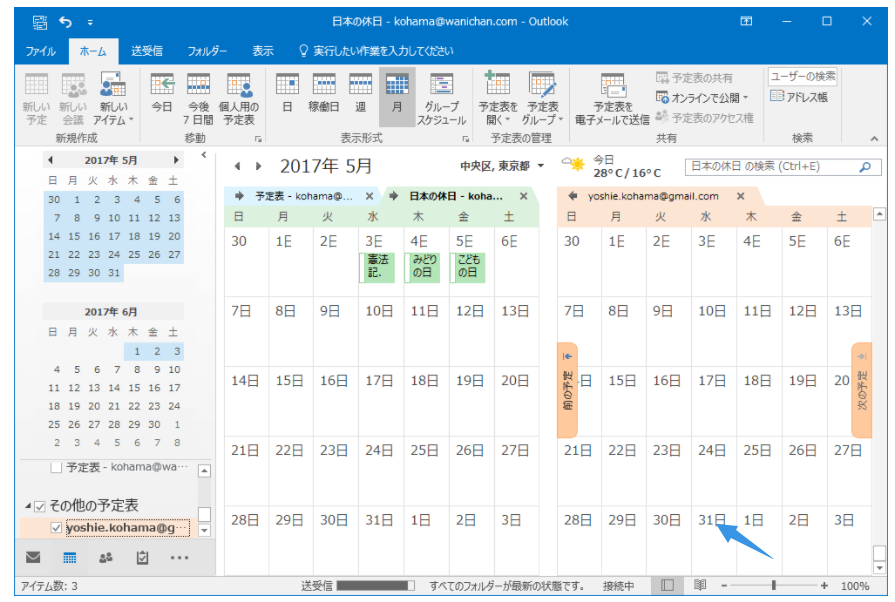Open the 予定表を開く dropdown
Image resolution: width=895 pixels, height=602 pixels.
click(x=498, y=99)
